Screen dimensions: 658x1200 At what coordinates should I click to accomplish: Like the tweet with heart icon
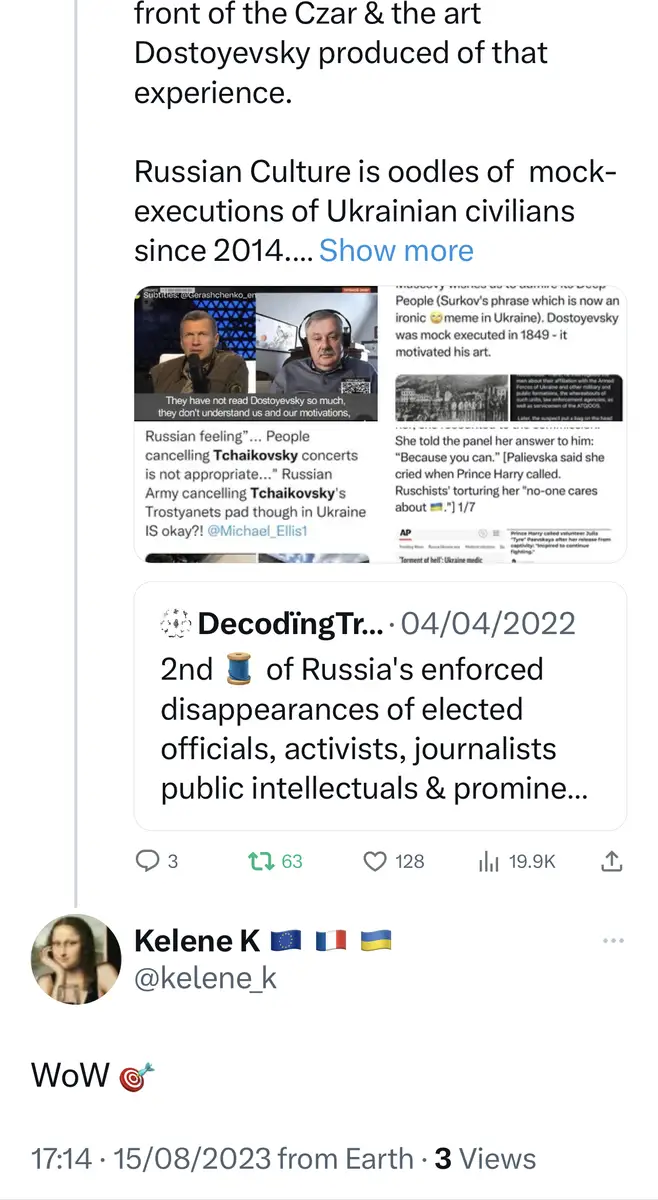[x=374, y=860]
